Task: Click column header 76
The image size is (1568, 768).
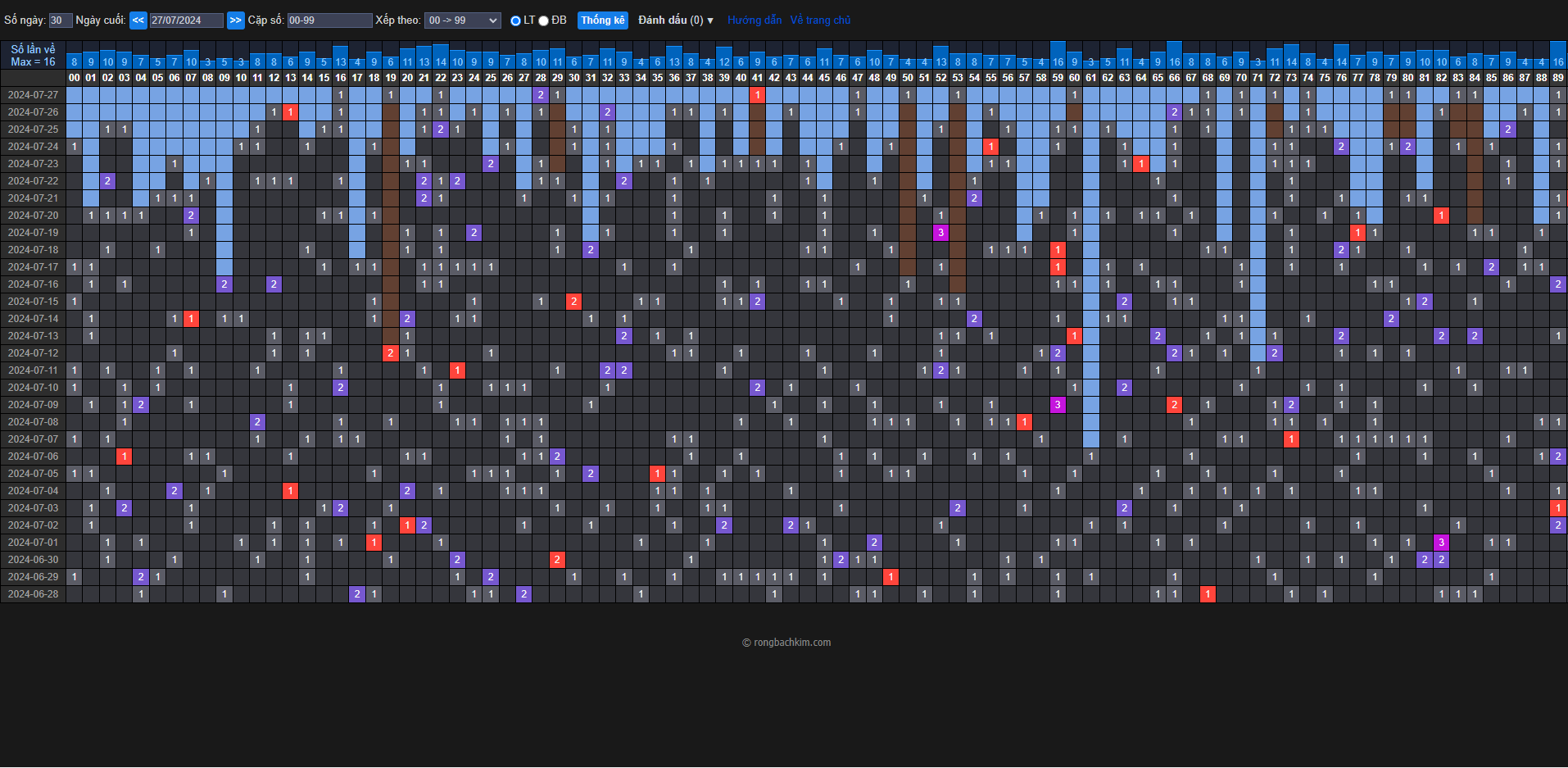Action: coord(1341,78)
